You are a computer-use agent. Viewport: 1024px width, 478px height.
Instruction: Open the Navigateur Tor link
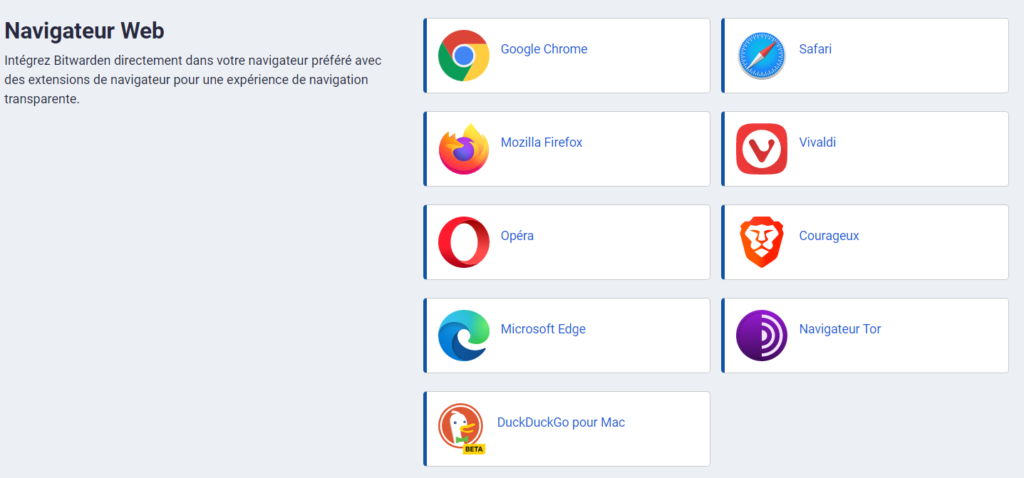coord(840,329)
